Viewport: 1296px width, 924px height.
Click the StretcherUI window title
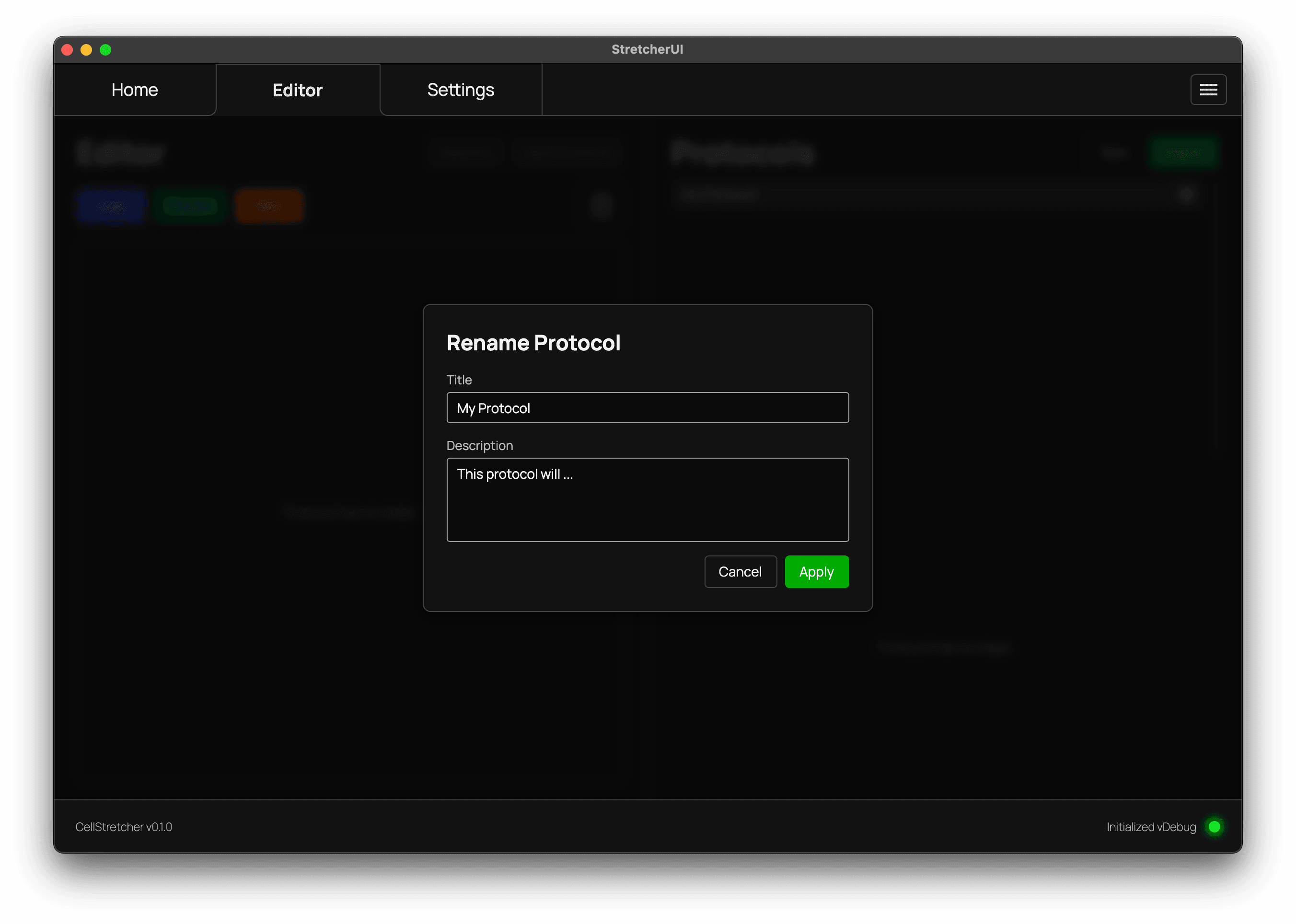(648, 49)
